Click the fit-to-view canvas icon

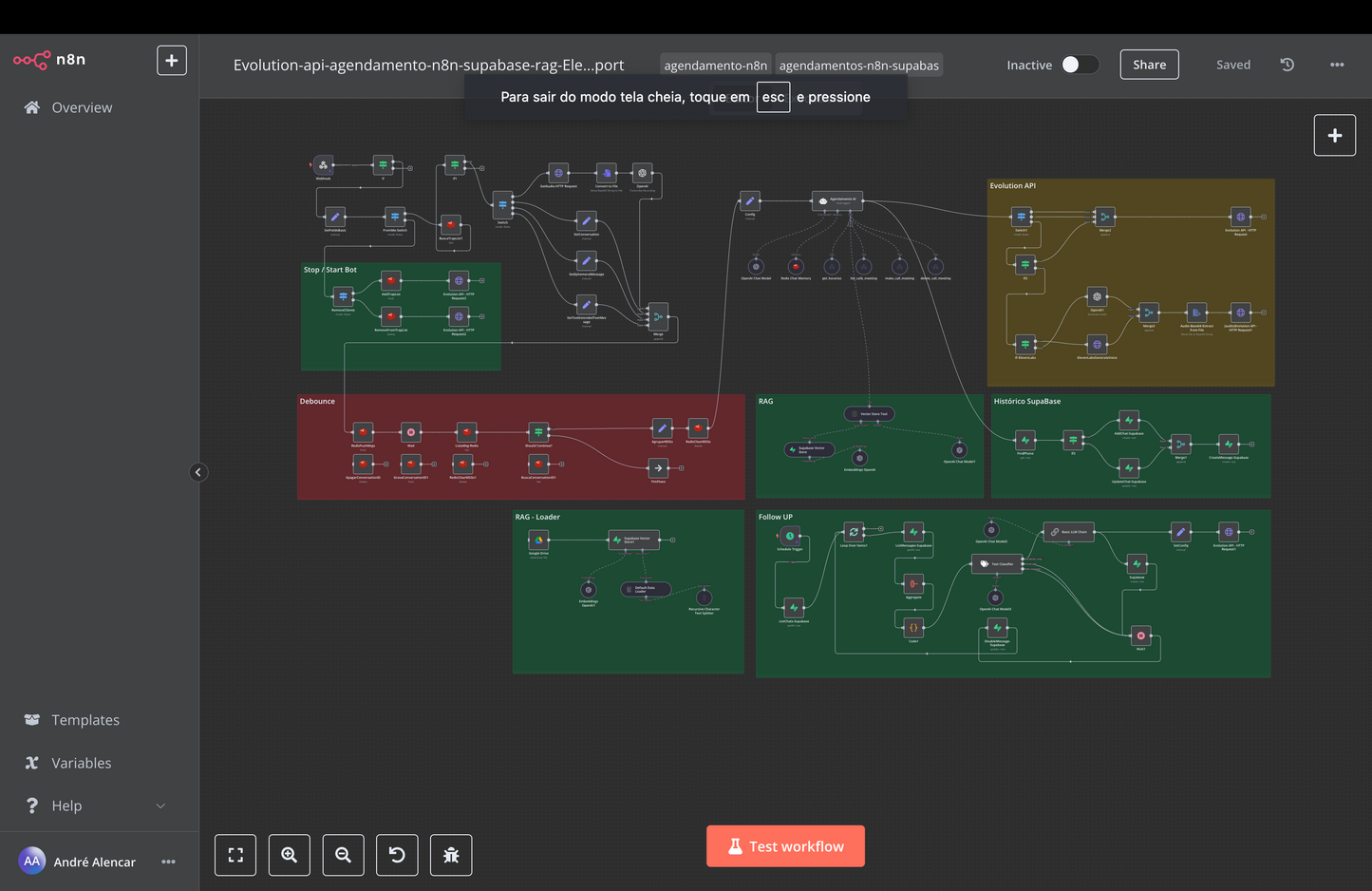click(x=235, y=855)
